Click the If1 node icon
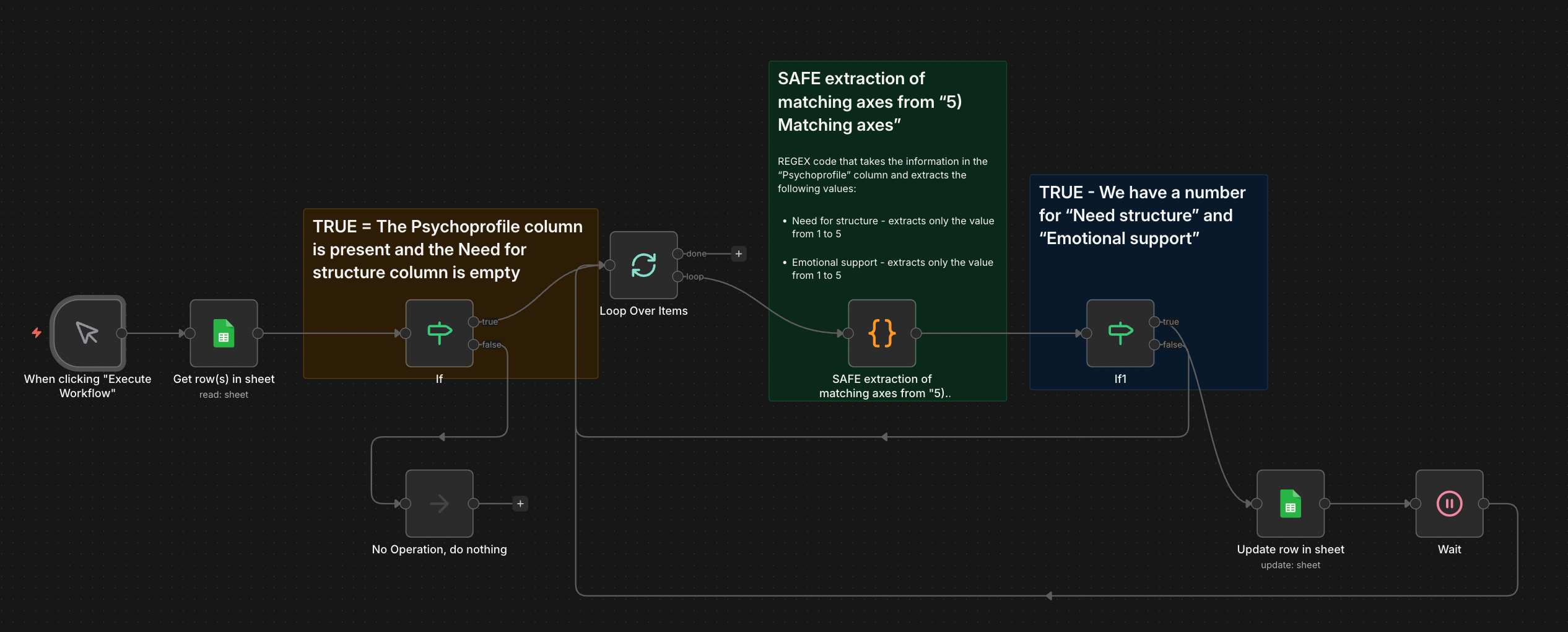The width and height of the screenshot is (1568, 632). (1120, 333)
